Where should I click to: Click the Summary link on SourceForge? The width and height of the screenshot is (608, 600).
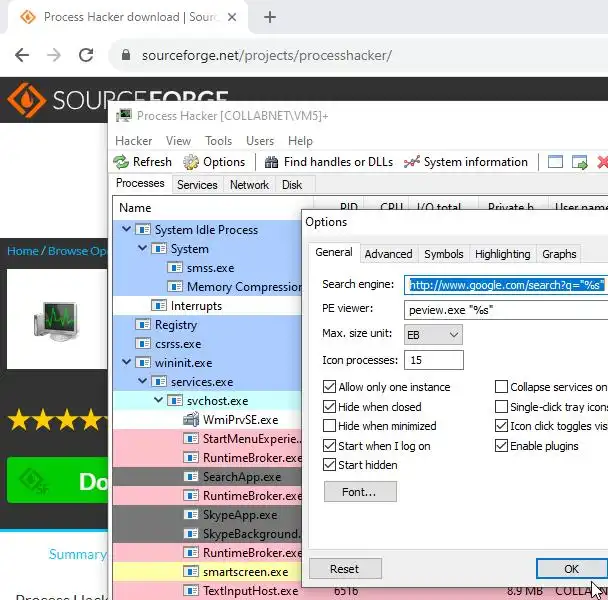pyautogui.click(x=78, y=554)
